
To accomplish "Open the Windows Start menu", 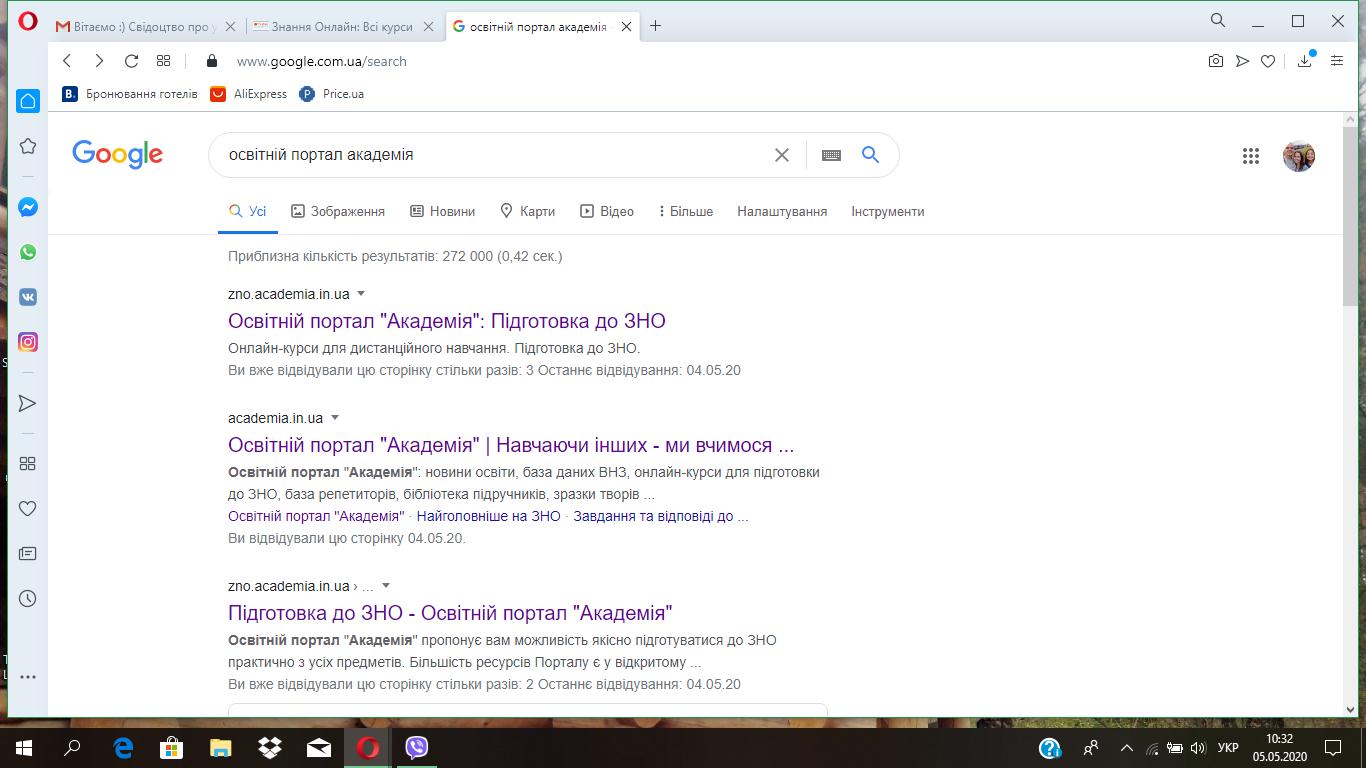I will [x=24, y=747].
